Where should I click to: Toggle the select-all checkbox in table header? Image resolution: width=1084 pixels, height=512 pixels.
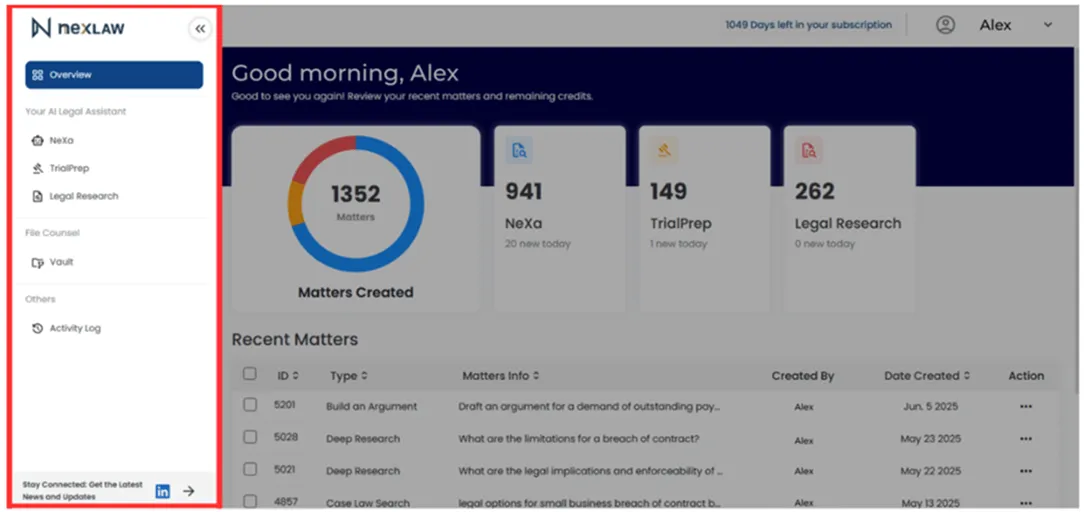tap(250, 374)
